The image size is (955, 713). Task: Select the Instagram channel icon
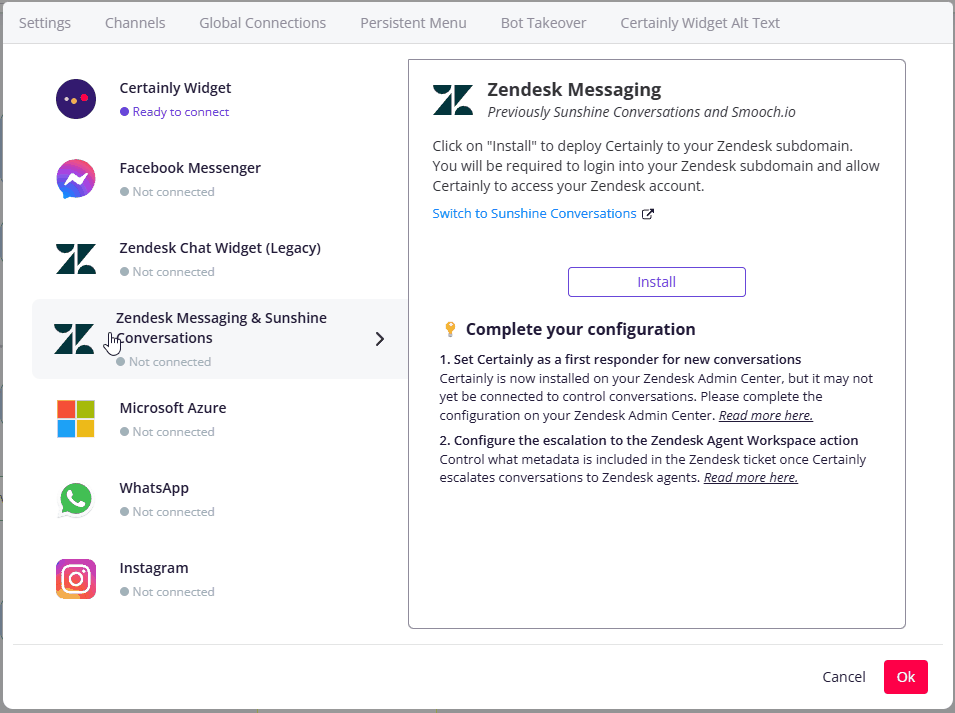click(x=76, y=579)
